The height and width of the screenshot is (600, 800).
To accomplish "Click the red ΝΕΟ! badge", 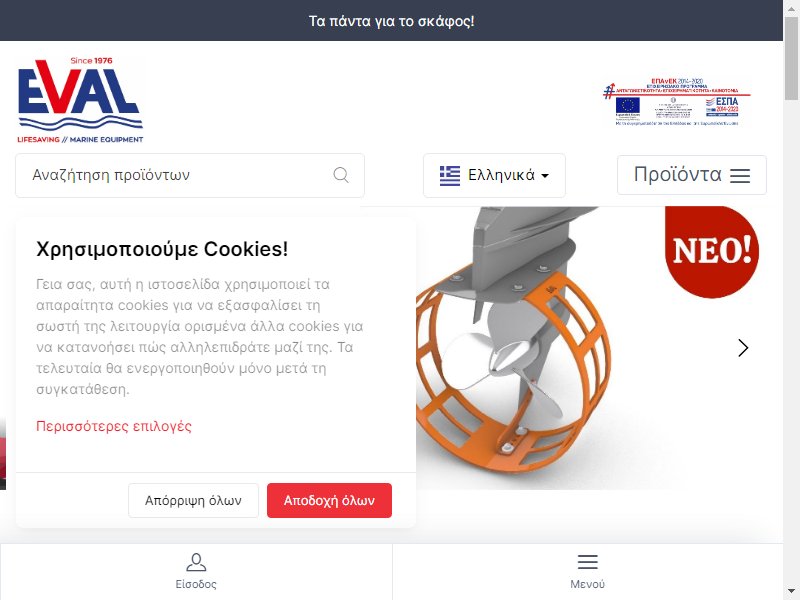I will point(712,251).
